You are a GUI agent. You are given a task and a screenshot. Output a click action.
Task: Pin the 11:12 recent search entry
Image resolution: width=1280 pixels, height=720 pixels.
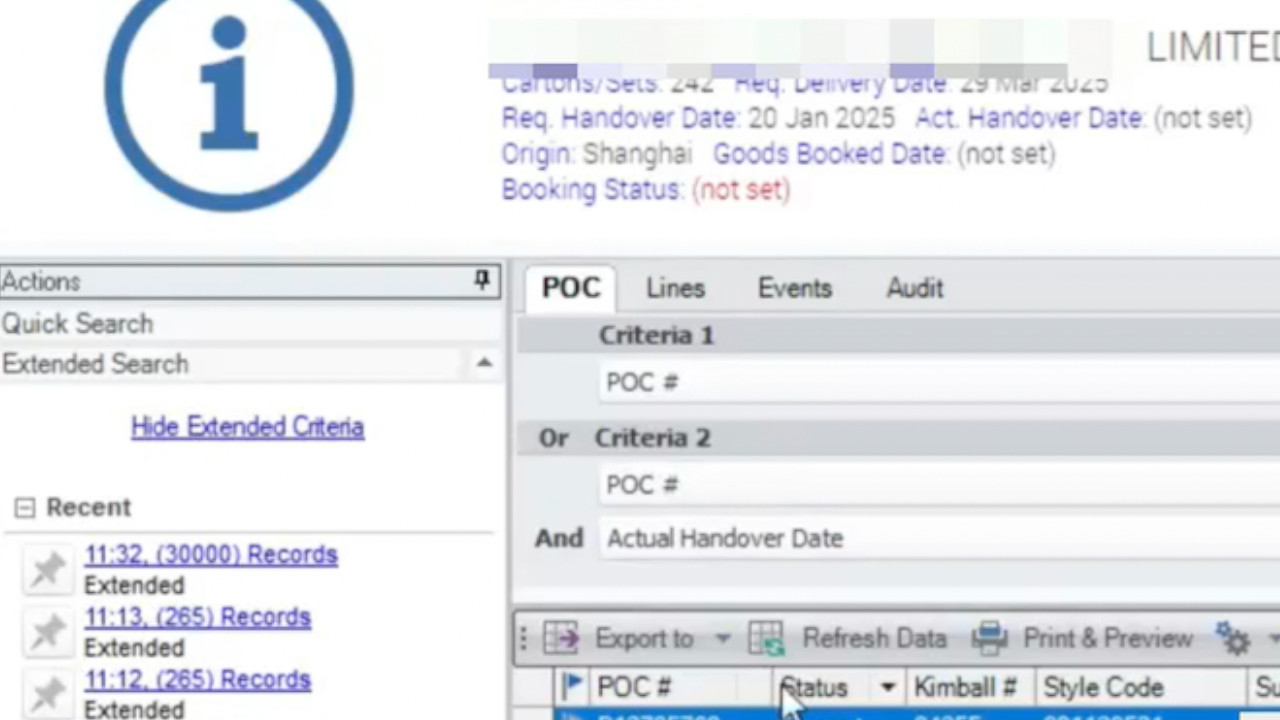pyautogui.click(x=47, y=693)
